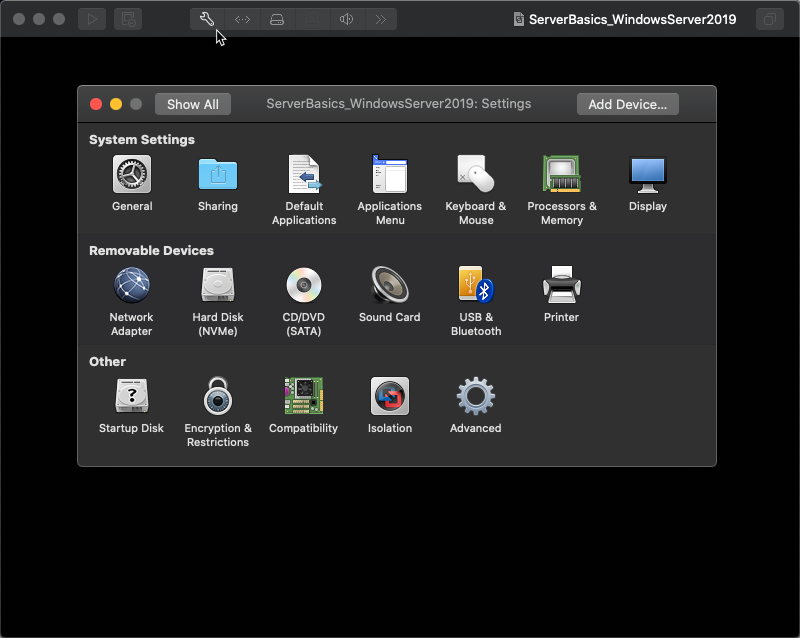Open CD/DVD (SATA) settings

pos(304,285)
